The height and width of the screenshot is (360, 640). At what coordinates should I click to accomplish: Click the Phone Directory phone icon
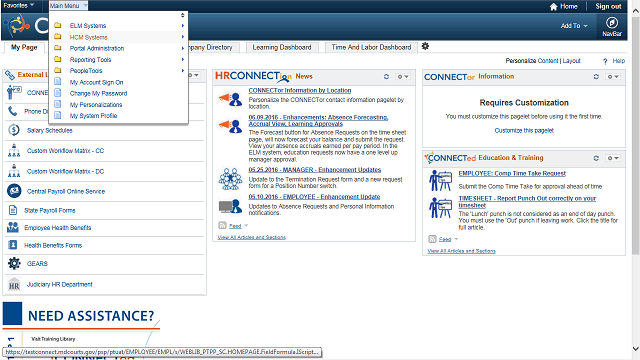(x=13, y=111)
